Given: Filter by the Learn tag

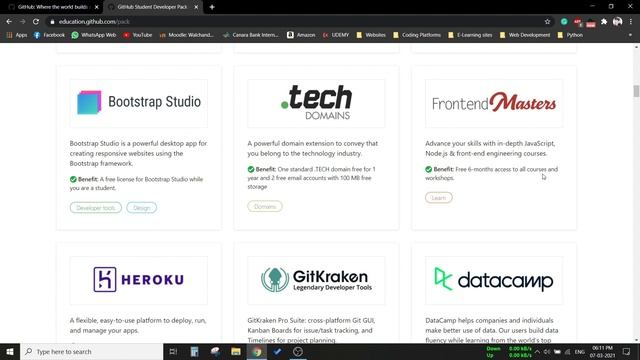Looking at the screenshot, I should coord(439,198).
